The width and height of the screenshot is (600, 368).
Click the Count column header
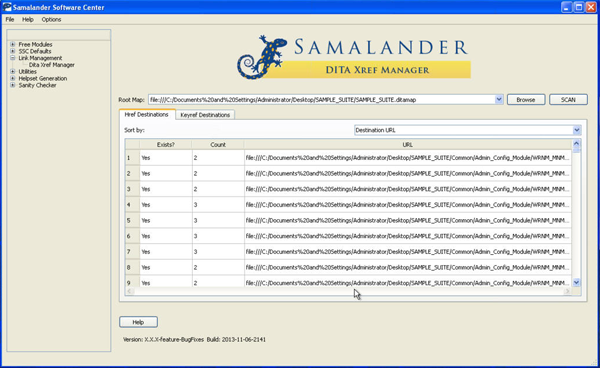point(218,145)
